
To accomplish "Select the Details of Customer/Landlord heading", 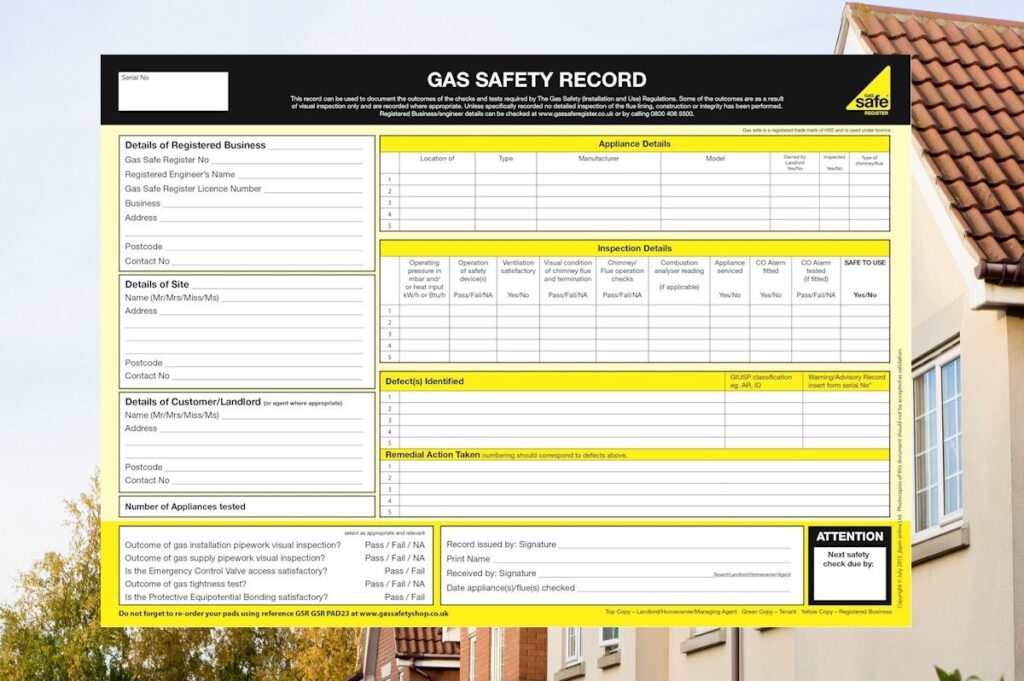I will tap(193, 402).
